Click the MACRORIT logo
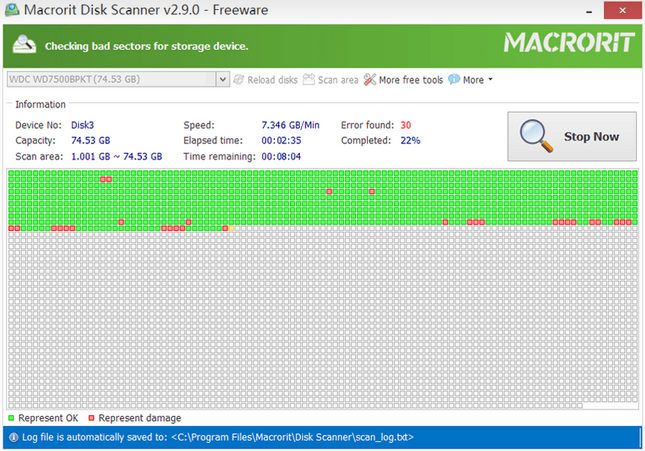Image resolution: width=645 pixels, height=451 pixels. tap(569, 42)
